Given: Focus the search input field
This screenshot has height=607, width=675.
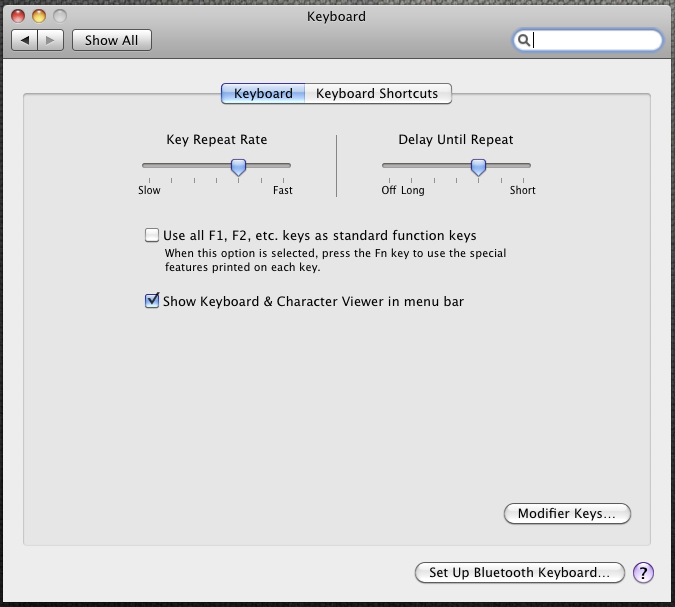Looking at the screenshot, I should [x=588, y=40].
